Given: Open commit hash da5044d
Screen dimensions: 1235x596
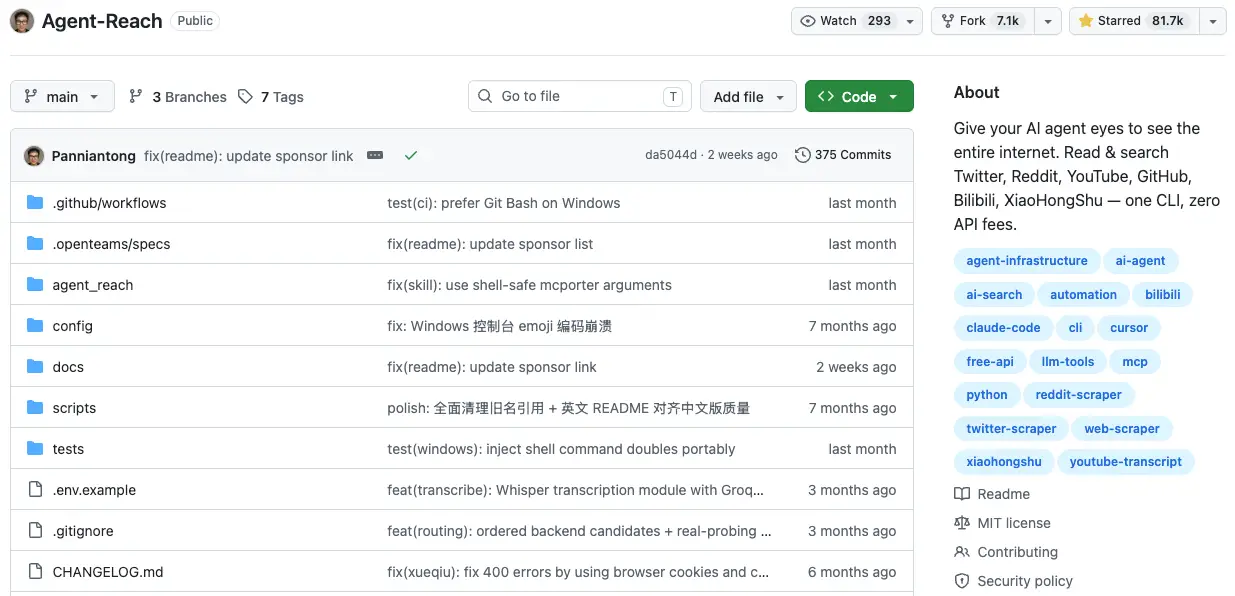Looking at the screenshot, I should point(671,155).
